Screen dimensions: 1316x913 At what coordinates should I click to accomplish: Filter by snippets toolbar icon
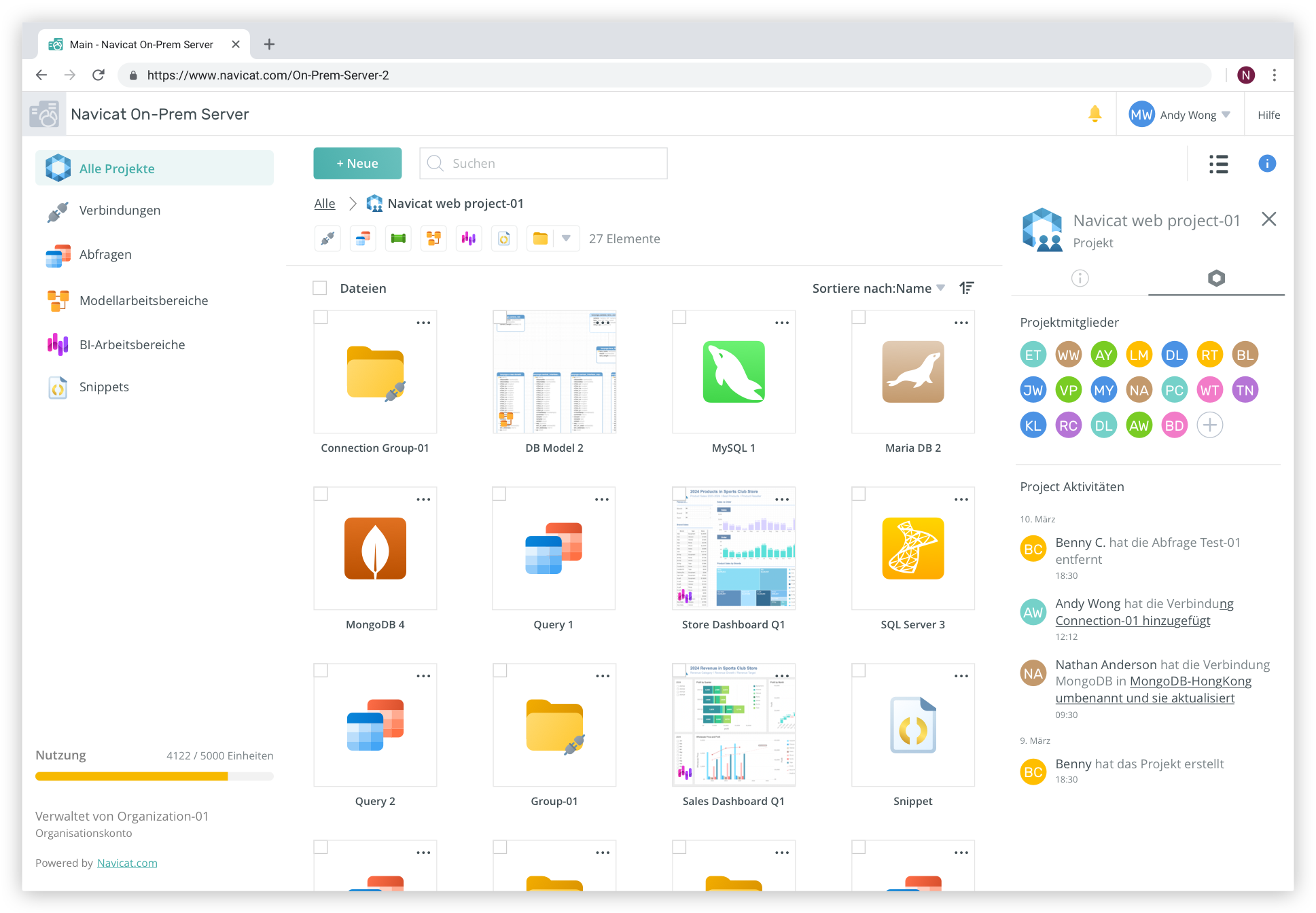tap(504, 238)
